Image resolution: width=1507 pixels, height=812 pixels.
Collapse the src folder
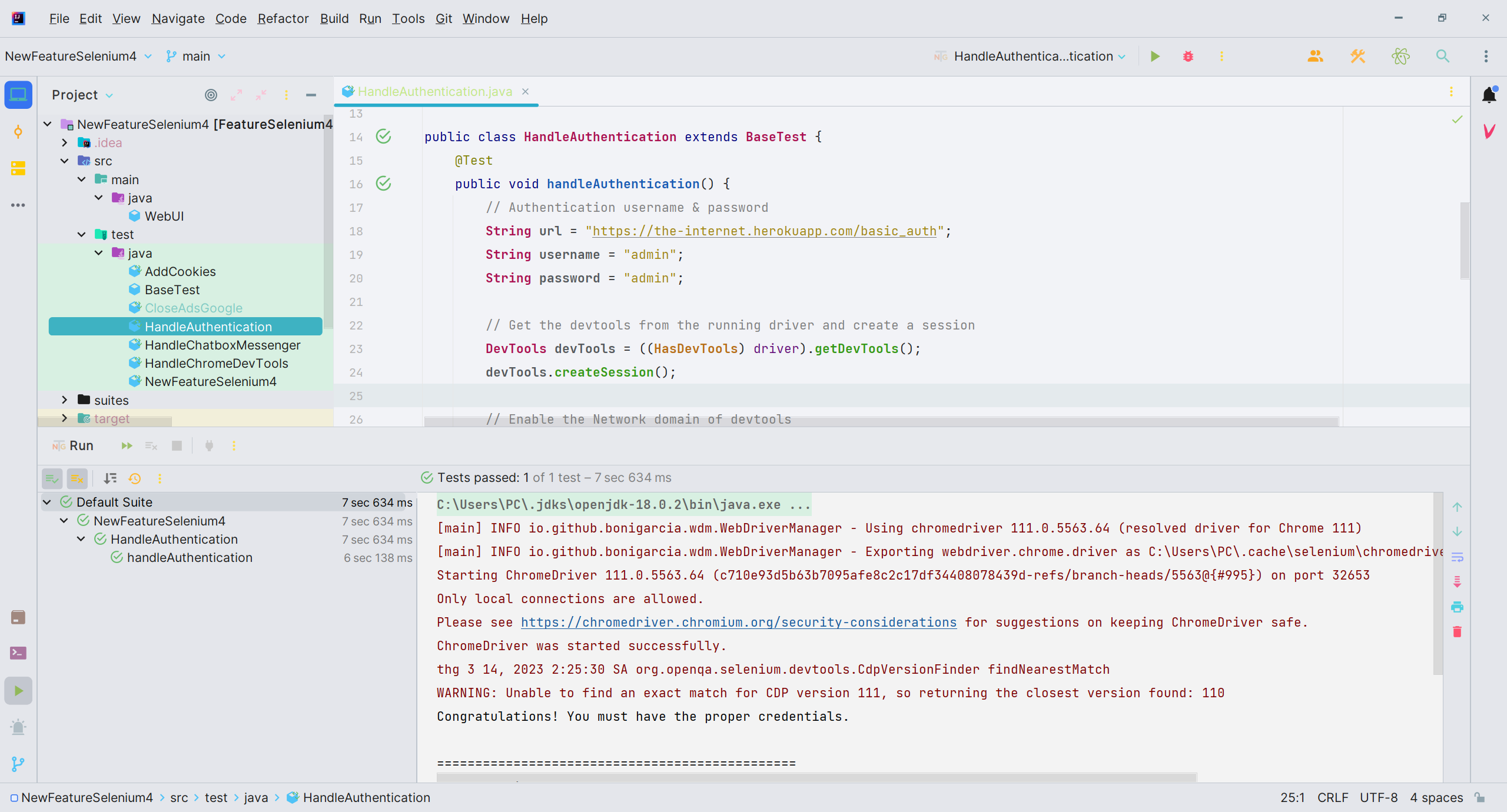65,161
